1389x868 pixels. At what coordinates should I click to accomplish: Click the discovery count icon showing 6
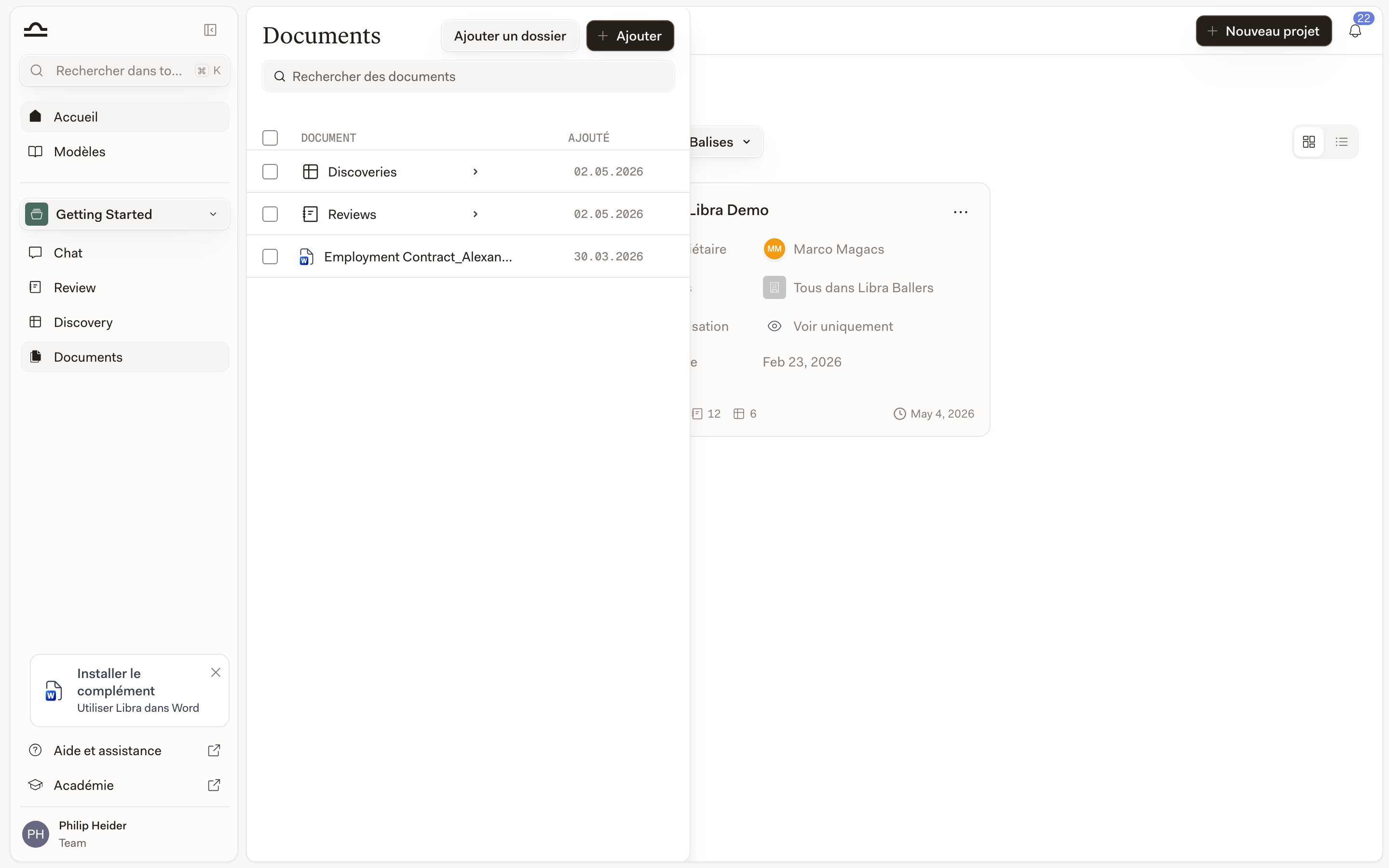(x=739, y=414)
